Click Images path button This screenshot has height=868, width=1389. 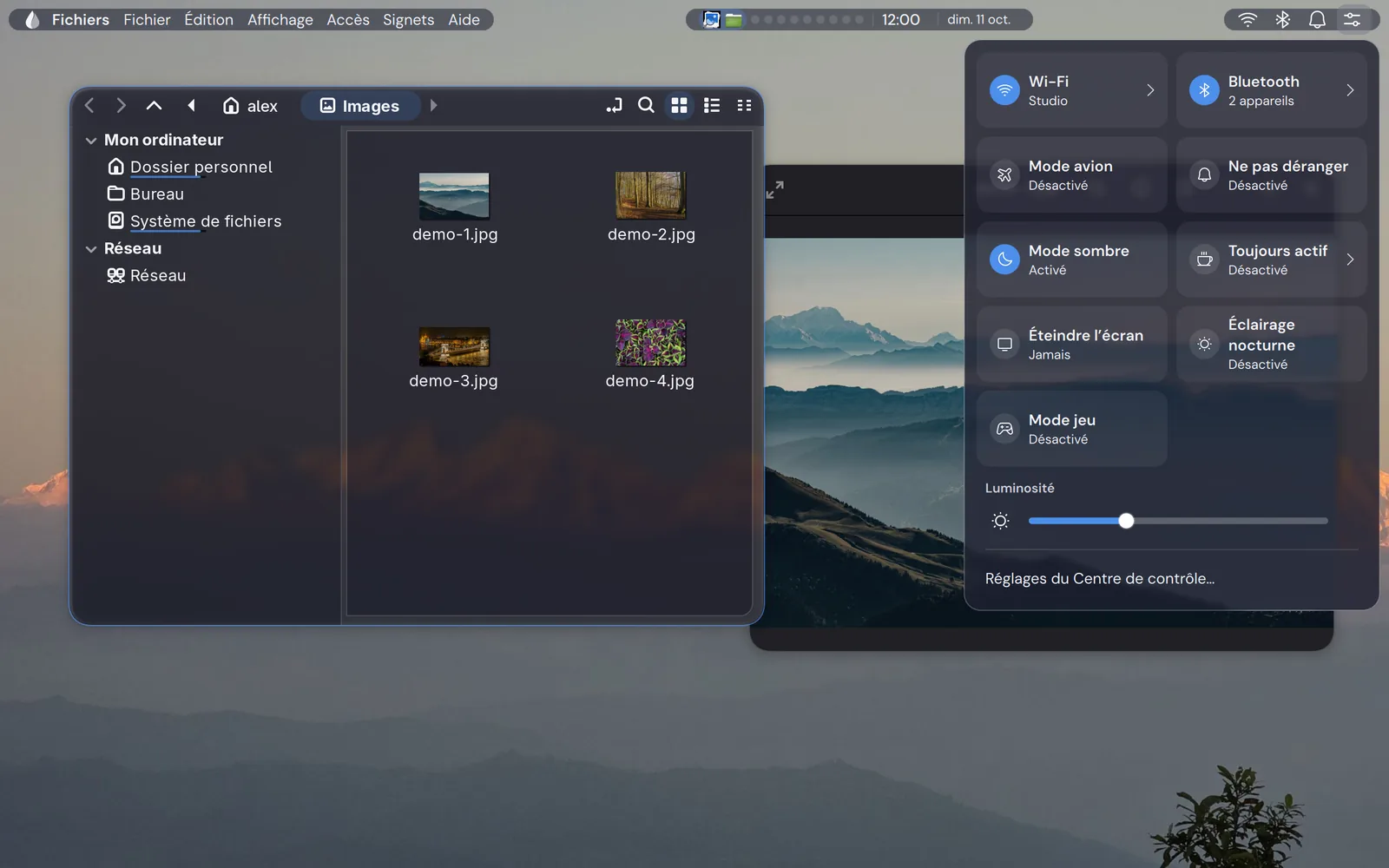click(x=360, y=106)
